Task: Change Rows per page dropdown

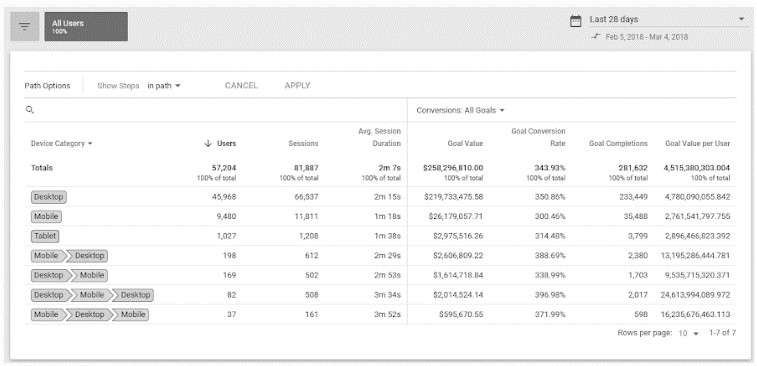Action: (688, 333)
